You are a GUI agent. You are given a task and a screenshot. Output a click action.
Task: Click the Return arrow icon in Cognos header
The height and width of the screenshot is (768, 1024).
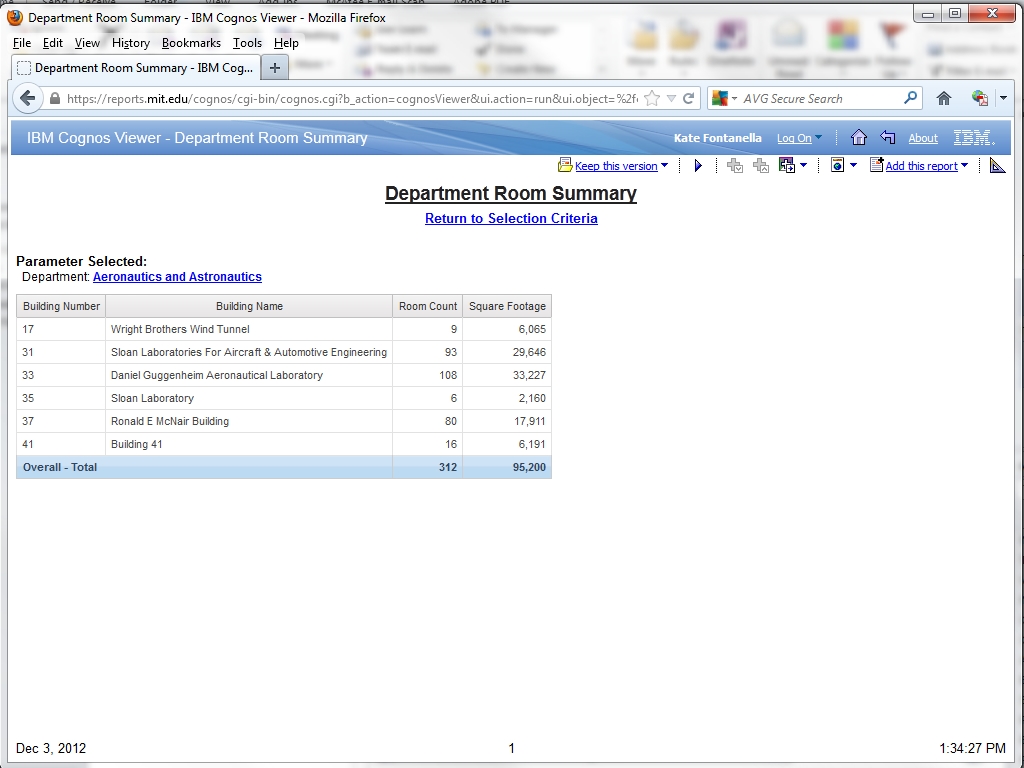887,138
